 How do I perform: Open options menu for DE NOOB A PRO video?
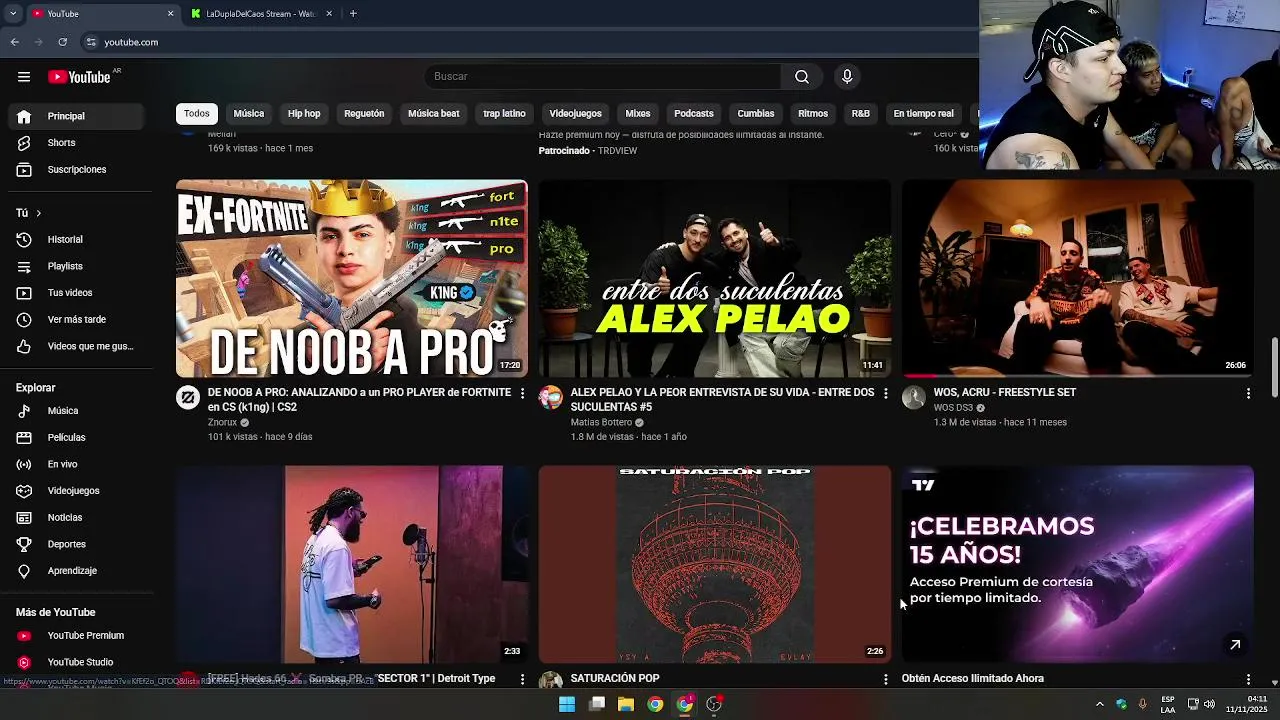pos(522,394)
